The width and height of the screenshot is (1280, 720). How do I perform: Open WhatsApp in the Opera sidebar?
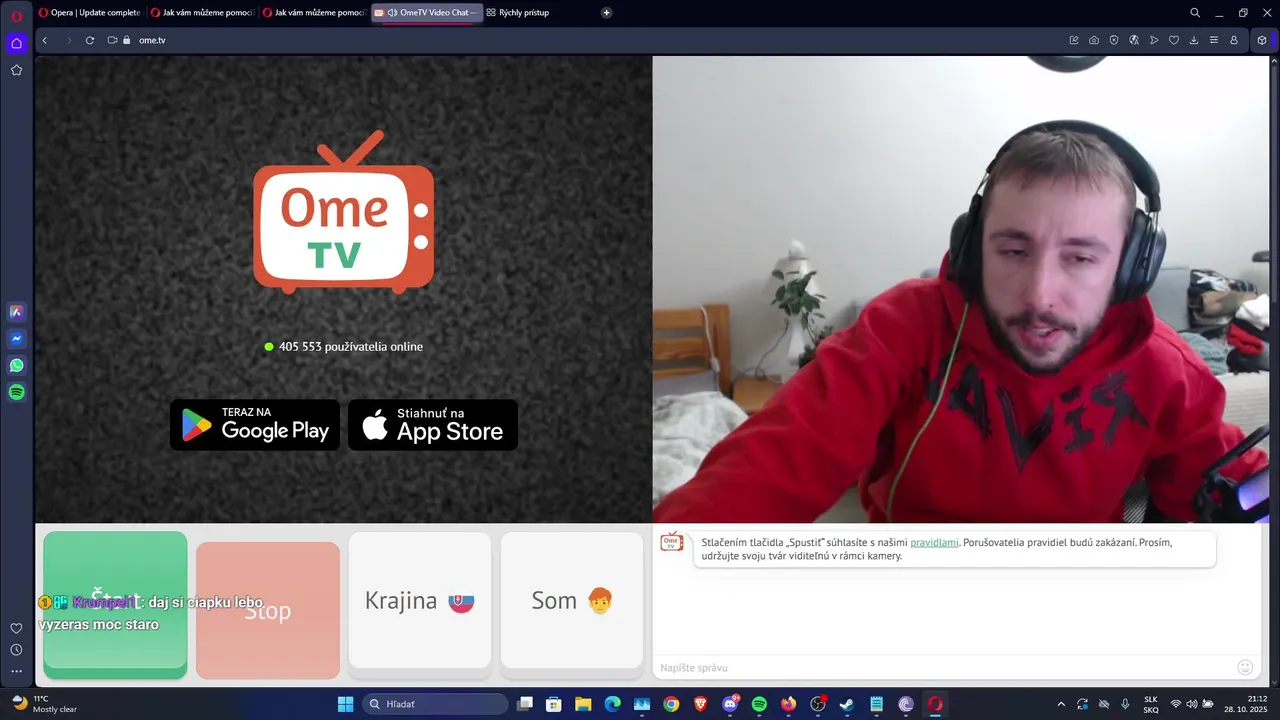coord(16,366)
